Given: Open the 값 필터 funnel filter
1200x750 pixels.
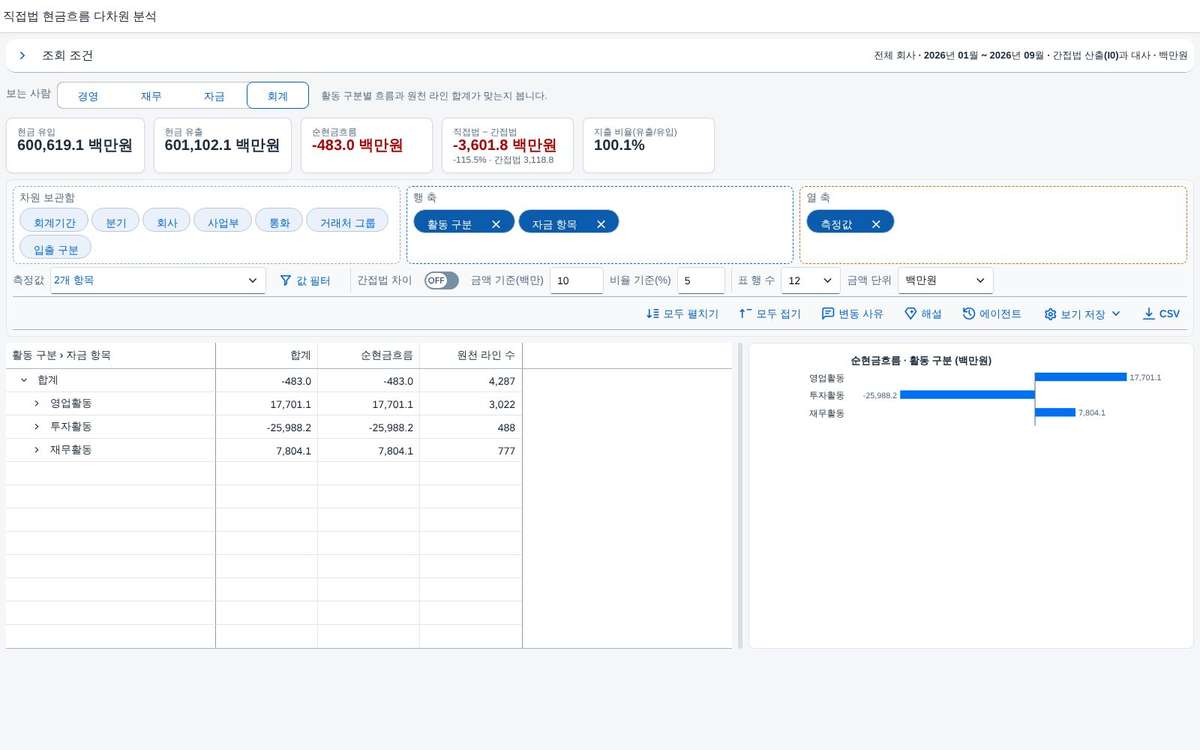Looking at the screenshot, I should click(x=304, y=281).
